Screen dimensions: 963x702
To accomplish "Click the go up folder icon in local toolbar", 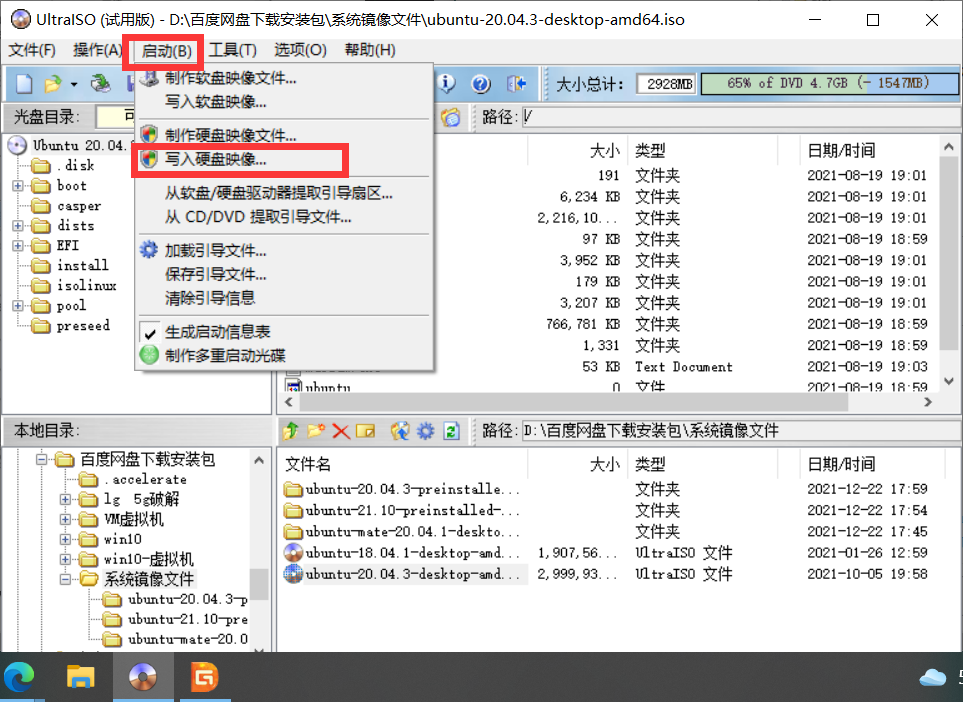I will (291, 431).
